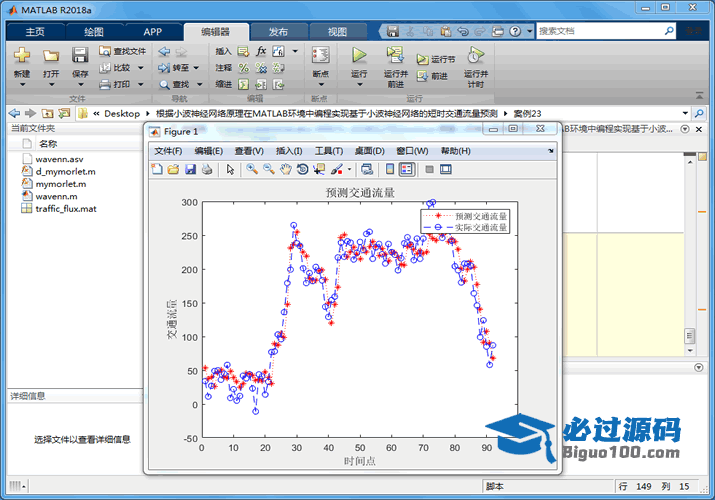Select traffic_flux.mat in current folder

tap(66, 209)
